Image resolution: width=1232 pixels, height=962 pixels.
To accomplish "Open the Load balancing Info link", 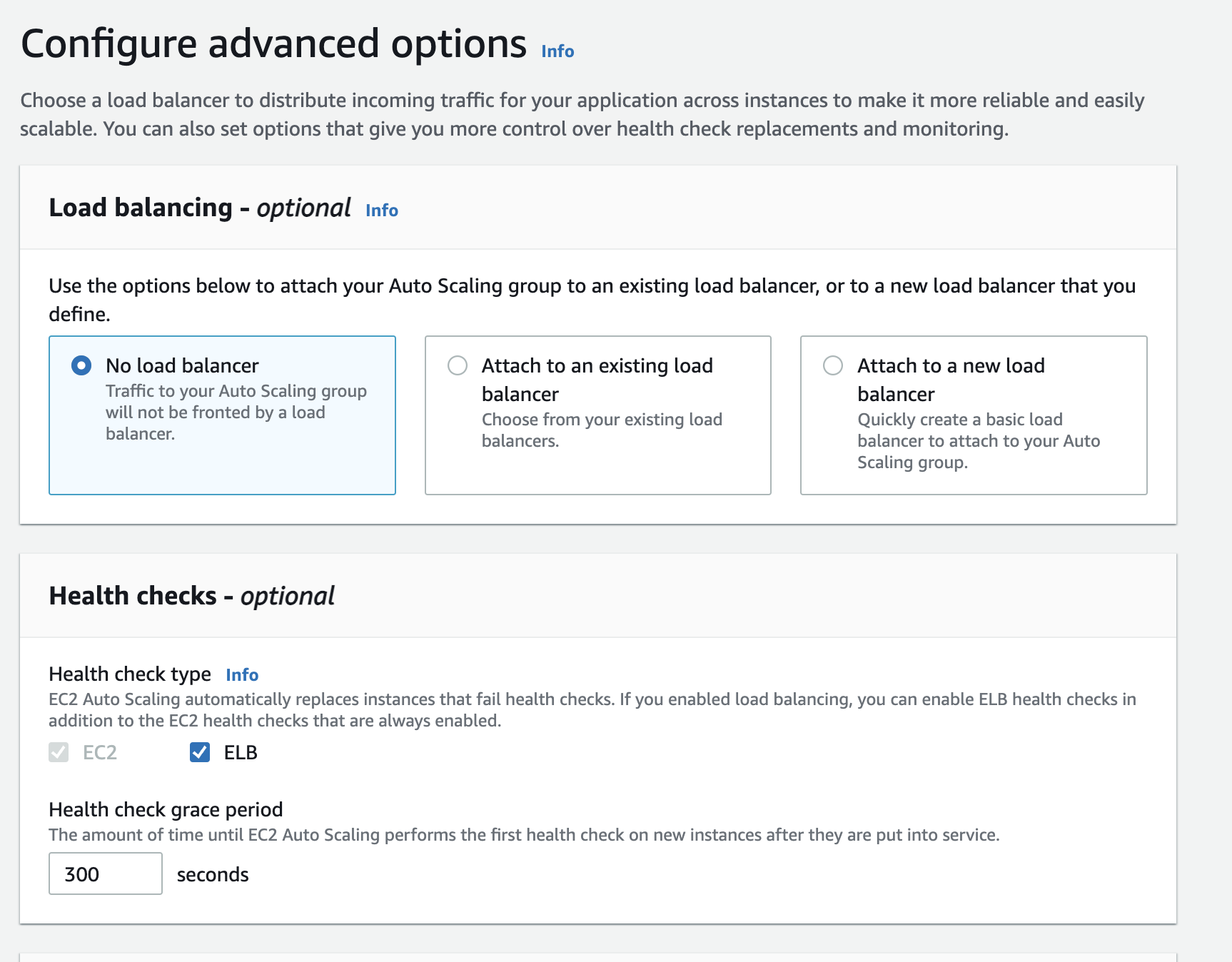I will [381, 211].
